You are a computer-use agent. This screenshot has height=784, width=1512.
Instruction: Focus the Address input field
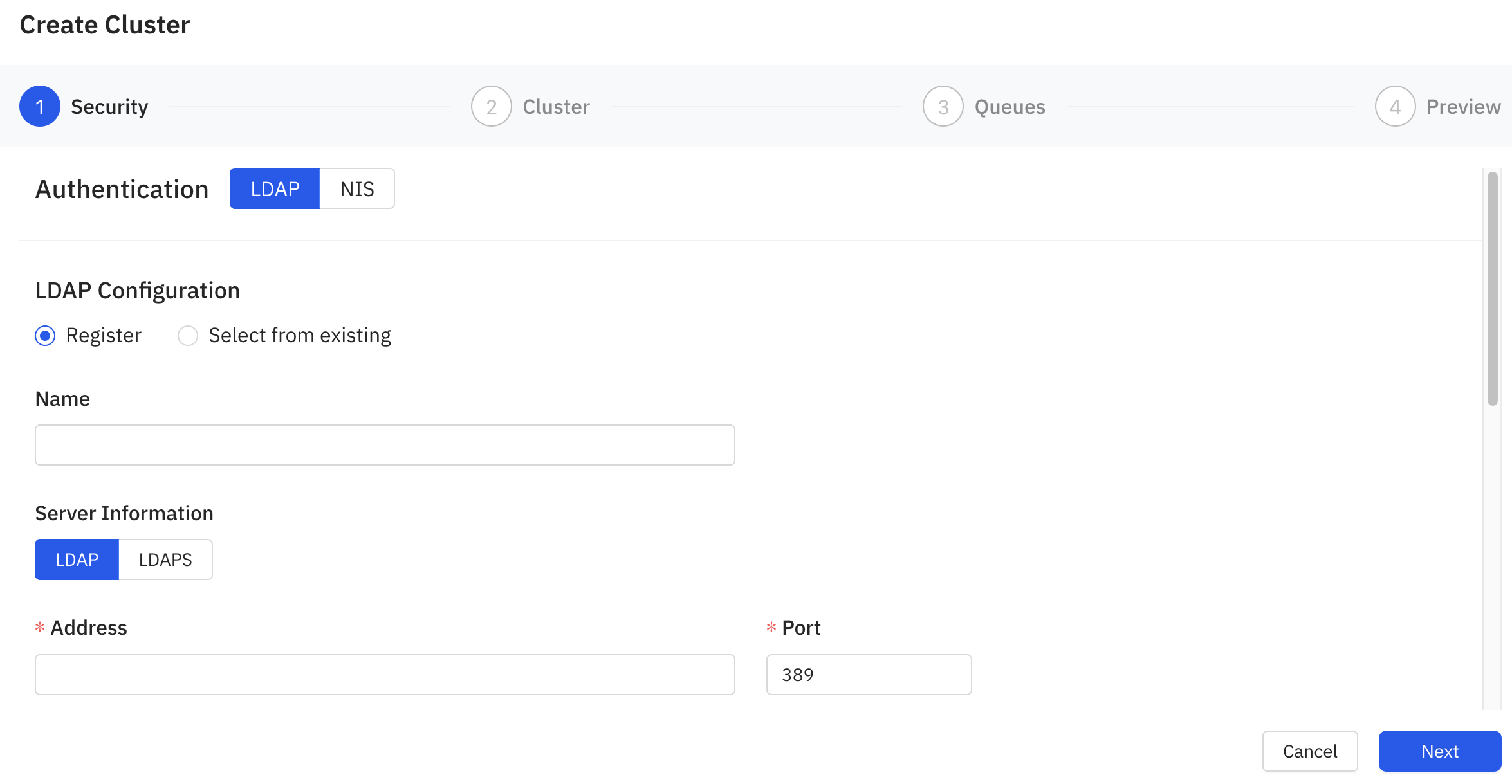385,675
